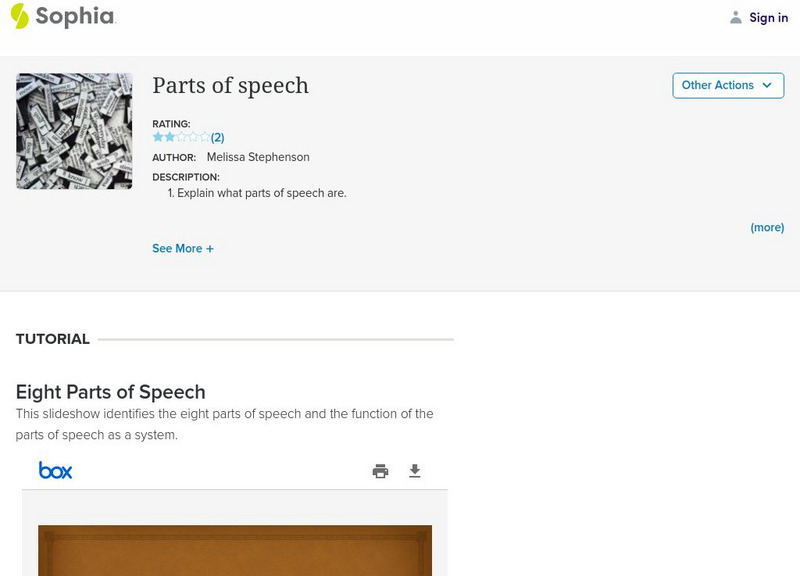This screenshot has height=576, width=800.
Task: Click the slideshow preview slide
Action: [235, 550]
